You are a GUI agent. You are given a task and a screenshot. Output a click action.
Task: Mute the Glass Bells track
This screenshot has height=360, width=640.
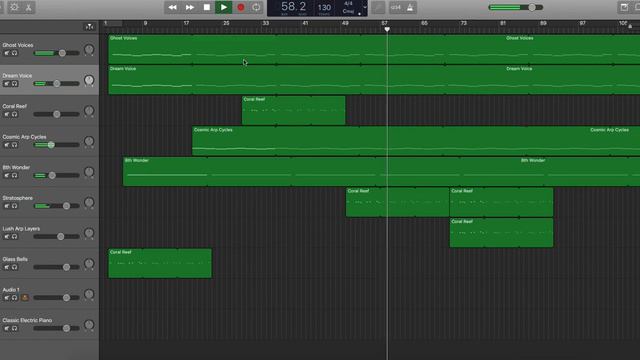(7, 267)
